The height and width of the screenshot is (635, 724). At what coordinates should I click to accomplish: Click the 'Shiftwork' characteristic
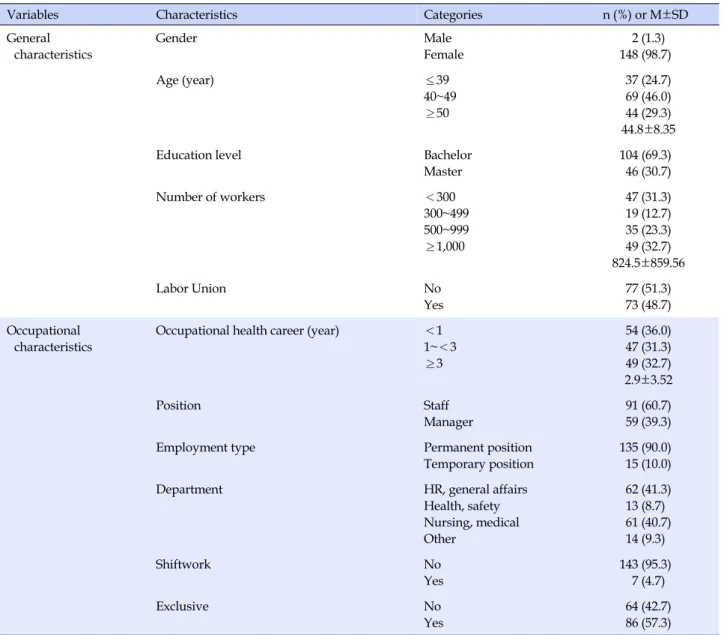coord(183,565)
